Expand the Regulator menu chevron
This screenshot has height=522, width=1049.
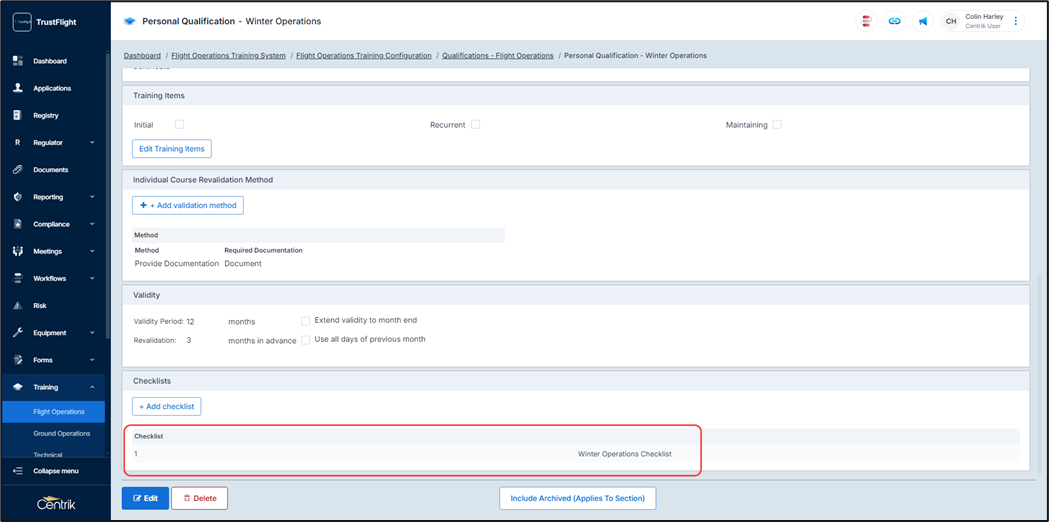click(x=92, y=143)
